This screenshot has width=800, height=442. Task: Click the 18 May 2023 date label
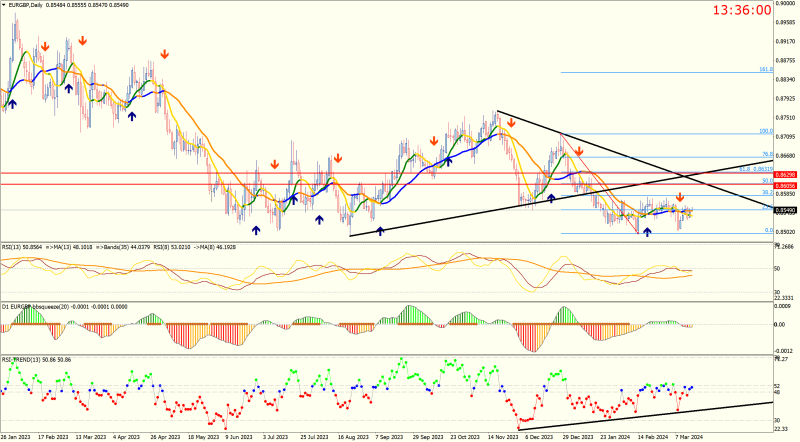click(203, 437)
